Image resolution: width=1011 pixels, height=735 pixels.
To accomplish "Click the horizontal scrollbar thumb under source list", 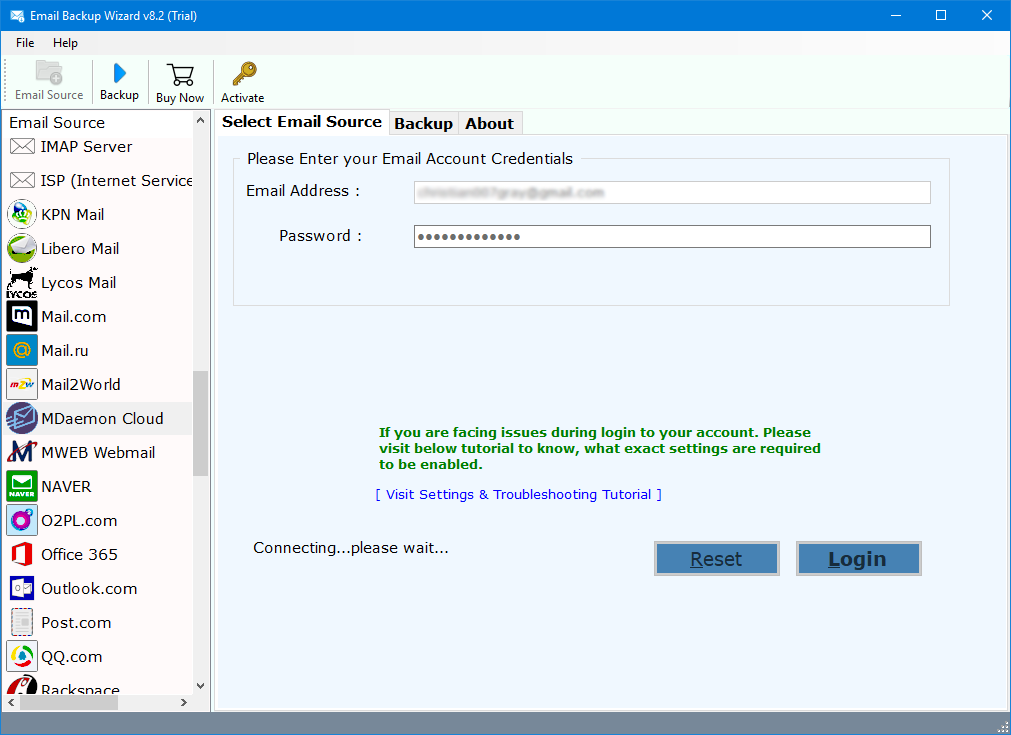I will tap(69, 702).
